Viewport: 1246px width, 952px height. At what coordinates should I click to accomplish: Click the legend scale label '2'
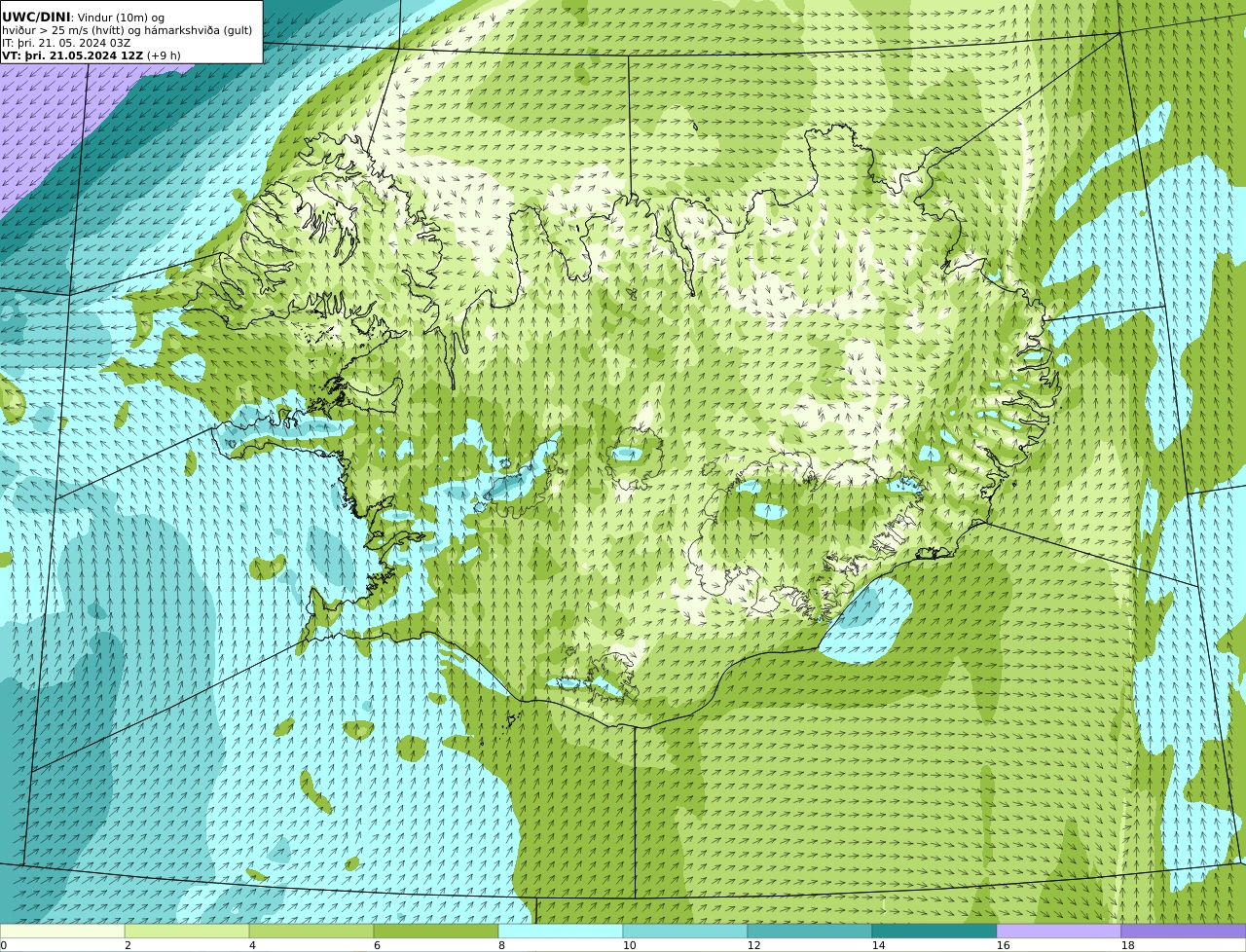pyautogui.click(x=128, y=945)
